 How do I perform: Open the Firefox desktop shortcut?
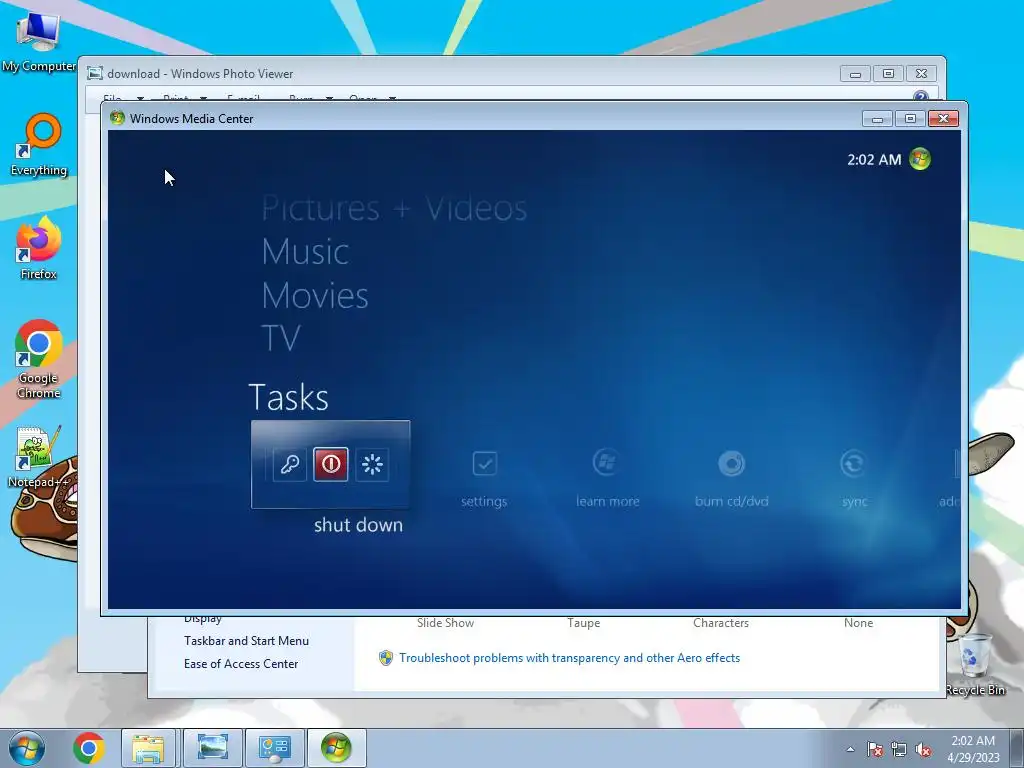[x=39, y=248]
